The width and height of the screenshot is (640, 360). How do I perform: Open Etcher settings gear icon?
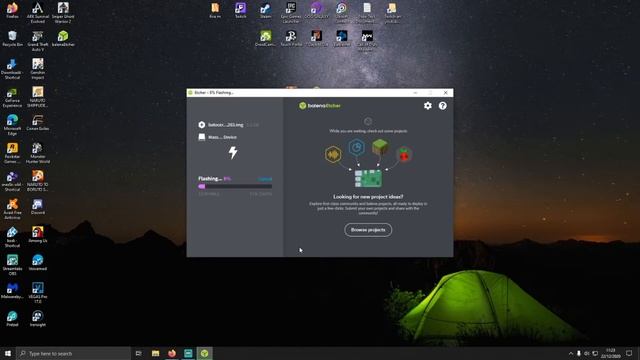pyautogui.click(x=427, y=106)
